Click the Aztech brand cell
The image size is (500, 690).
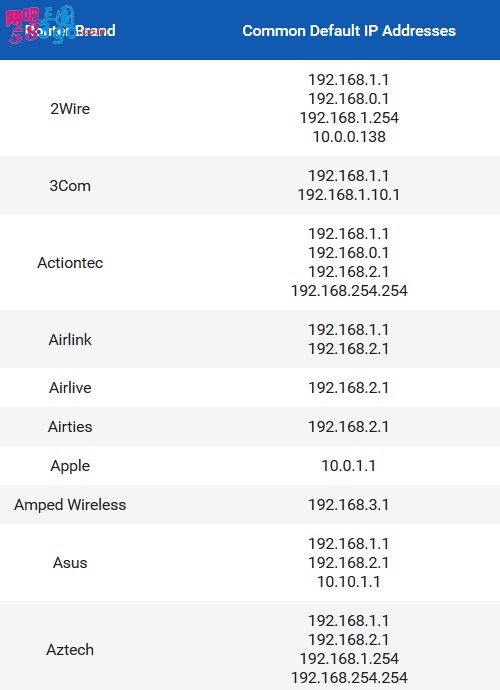click(x=70, y=649)
